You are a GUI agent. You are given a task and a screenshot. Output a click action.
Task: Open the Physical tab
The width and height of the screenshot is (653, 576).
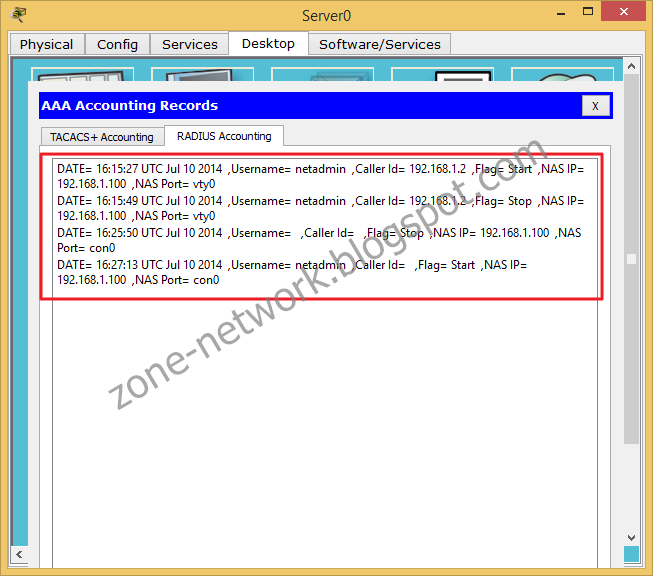(x=47, y=44)
